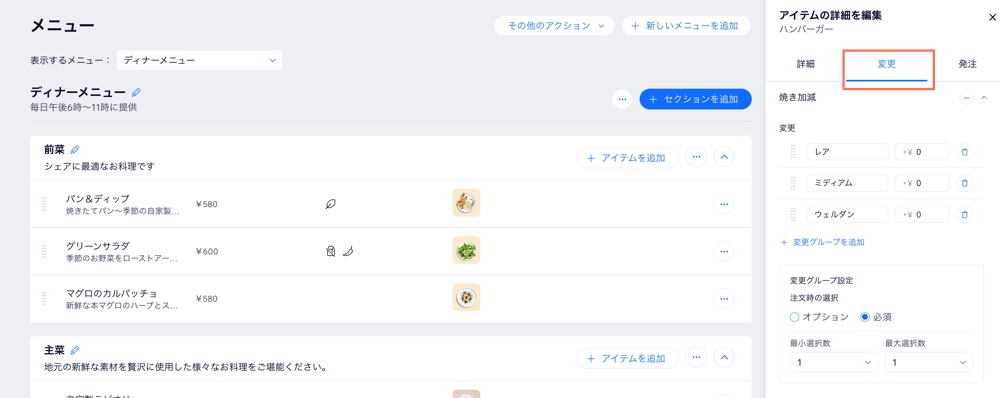Screen dimensions: 1000x398
Task: Select the 必須 radio button
Action: (865, 317)
